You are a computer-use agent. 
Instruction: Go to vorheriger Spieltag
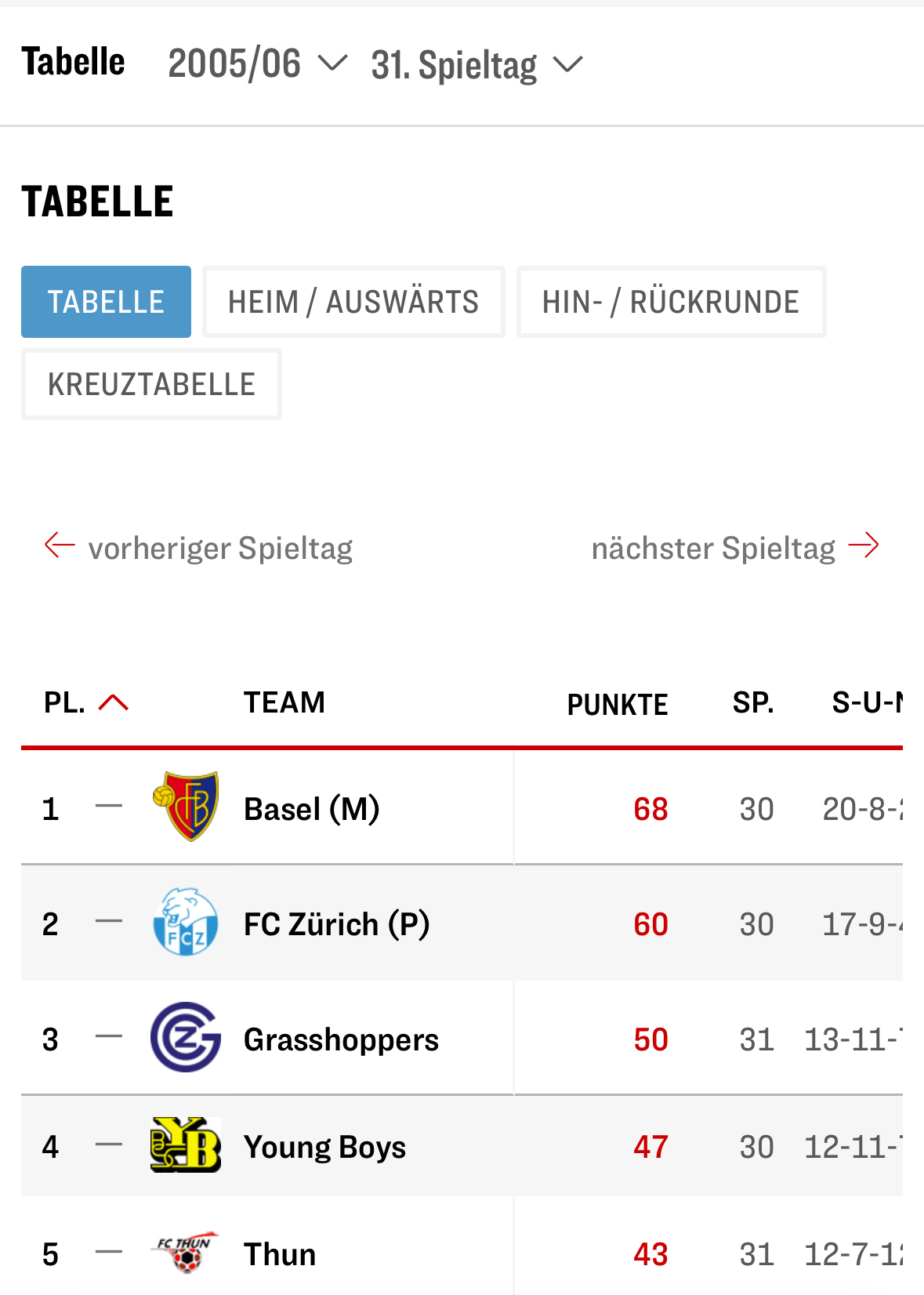(x=220, y=548)
